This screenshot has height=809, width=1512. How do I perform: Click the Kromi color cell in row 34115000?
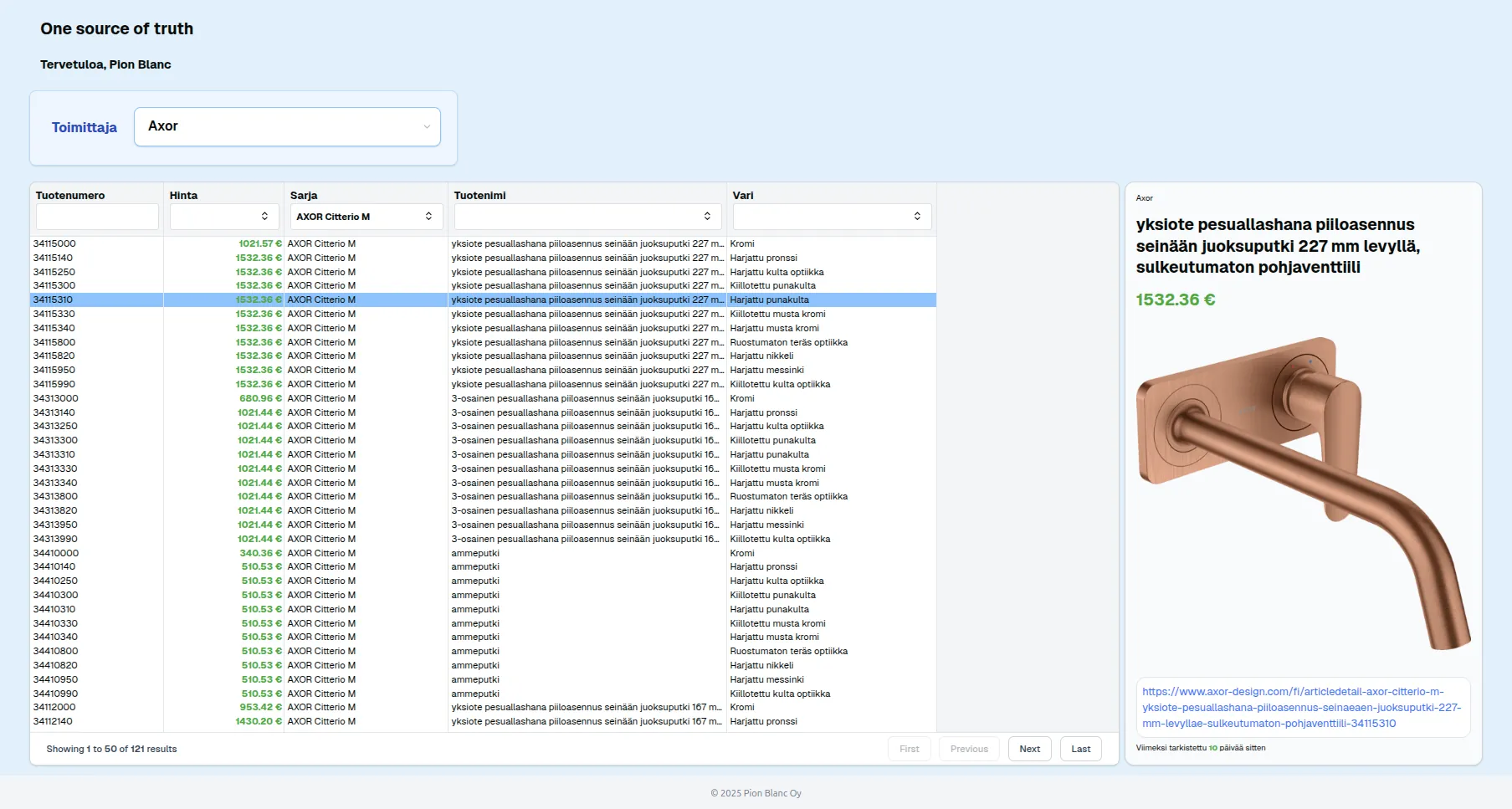pos(742,244)
